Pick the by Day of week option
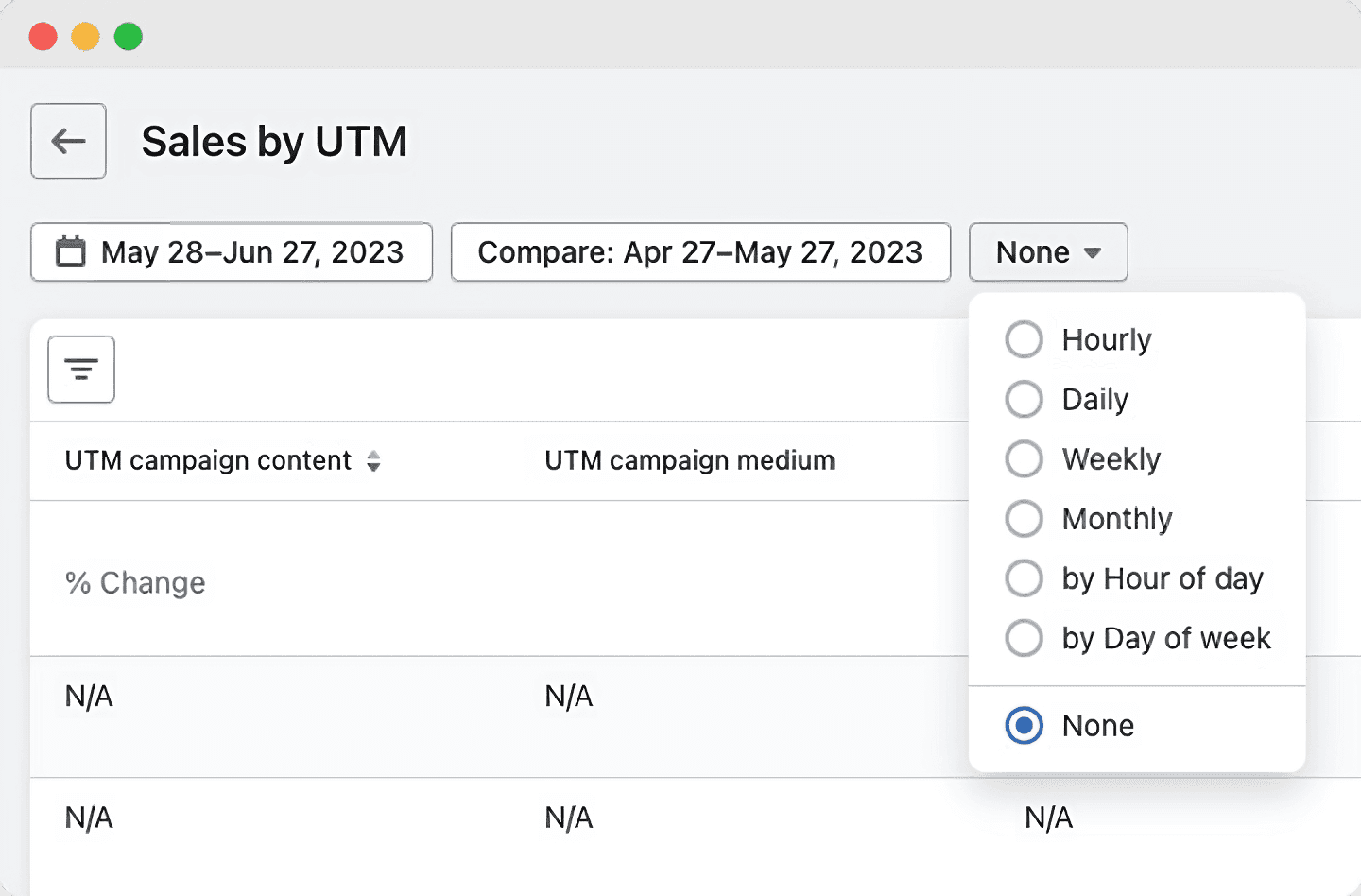 (x=1024, y=638)
